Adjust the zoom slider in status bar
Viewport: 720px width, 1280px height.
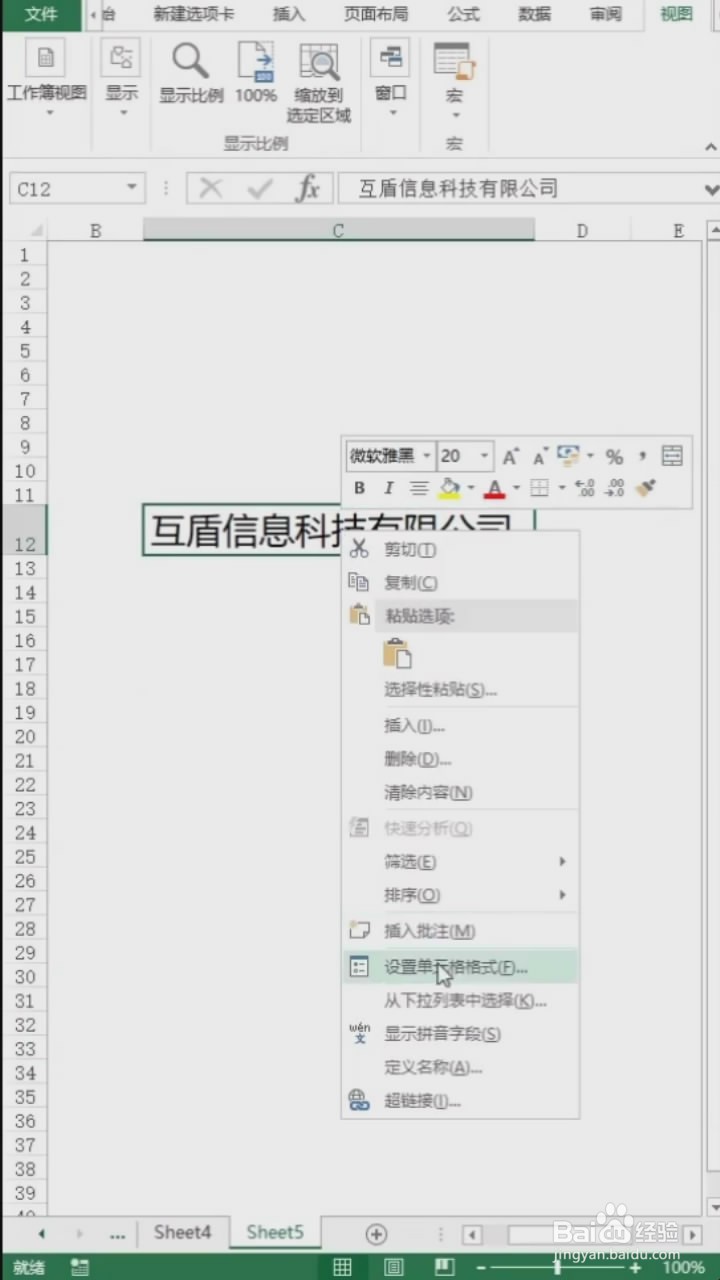click(557, 1267)
